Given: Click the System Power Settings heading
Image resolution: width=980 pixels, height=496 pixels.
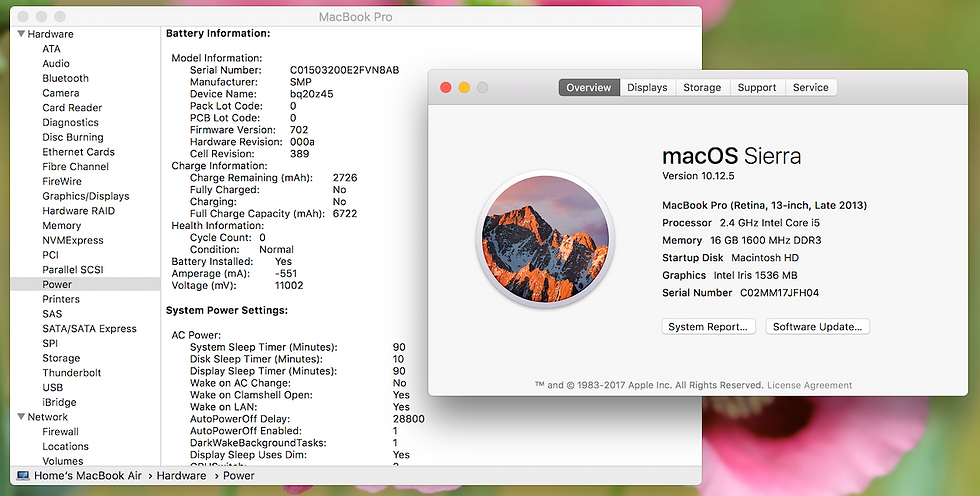Looking at the screenshot, I should pyautogui.click(x=227, y=310).
